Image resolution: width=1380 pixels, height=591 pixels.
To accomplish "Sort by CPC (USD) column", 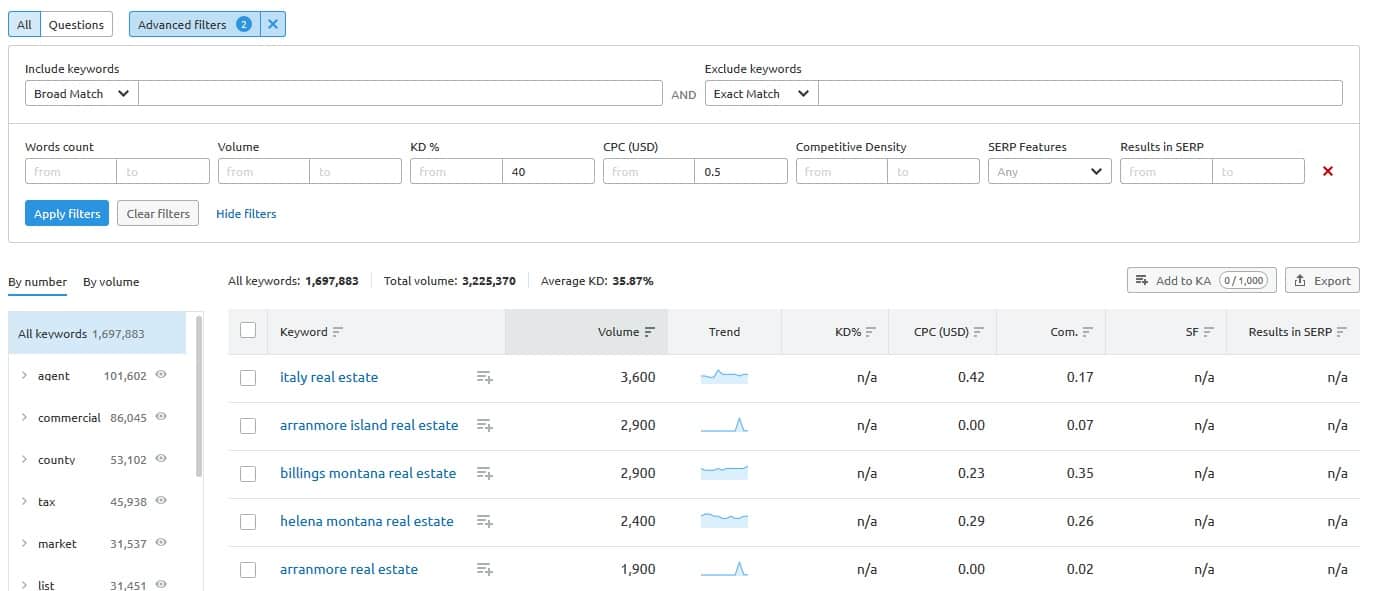I will click(979, 332).
